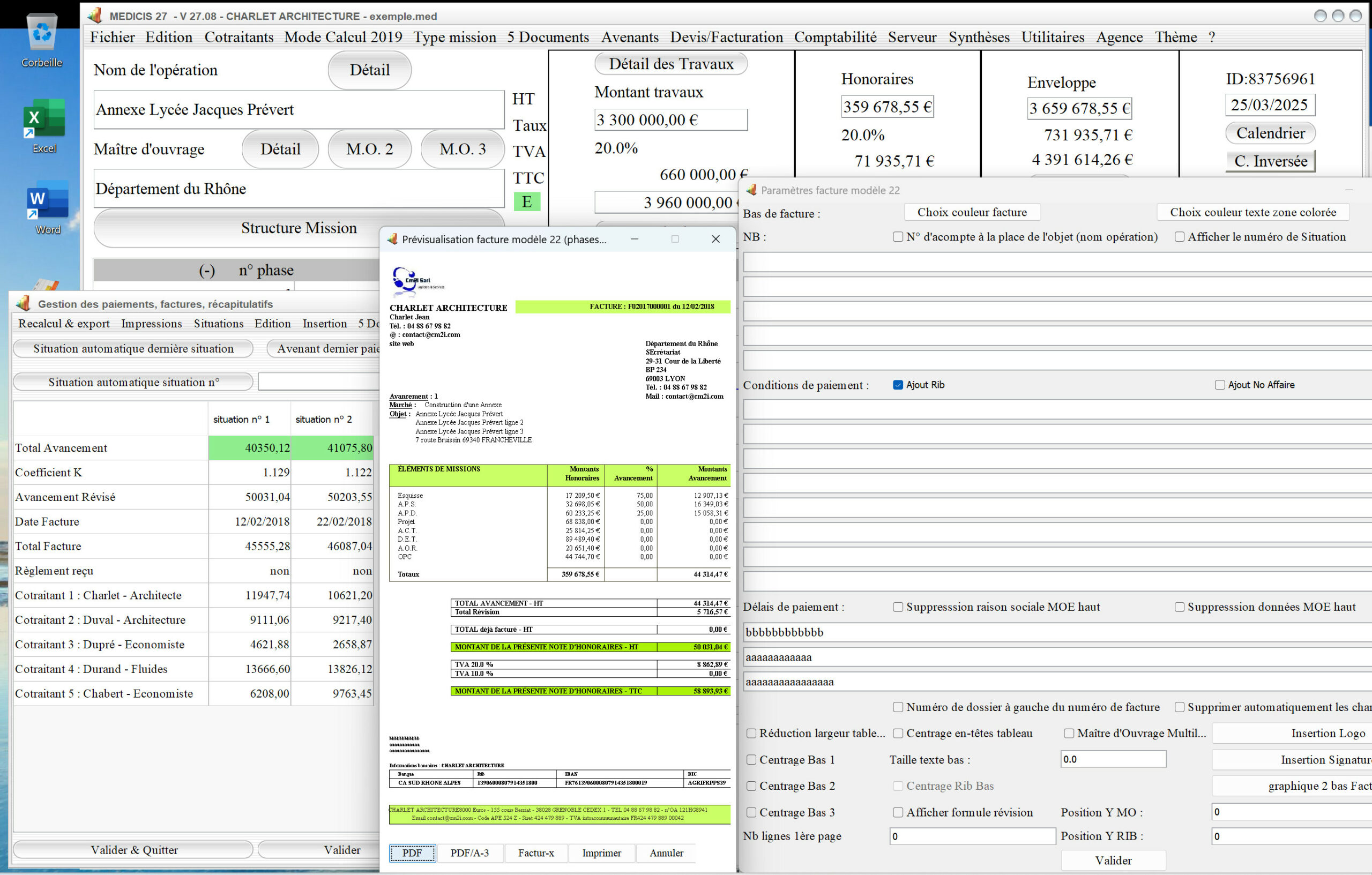Uncheck the Ajout Rib checkbox
Screen dimensions: 1372x875
[x=898, y=385]
